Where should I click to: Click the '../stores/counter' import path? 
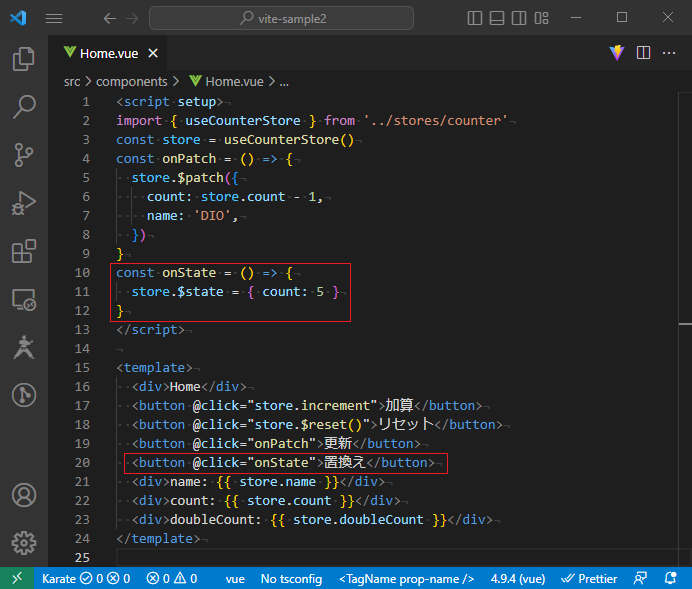pos(435,120)
